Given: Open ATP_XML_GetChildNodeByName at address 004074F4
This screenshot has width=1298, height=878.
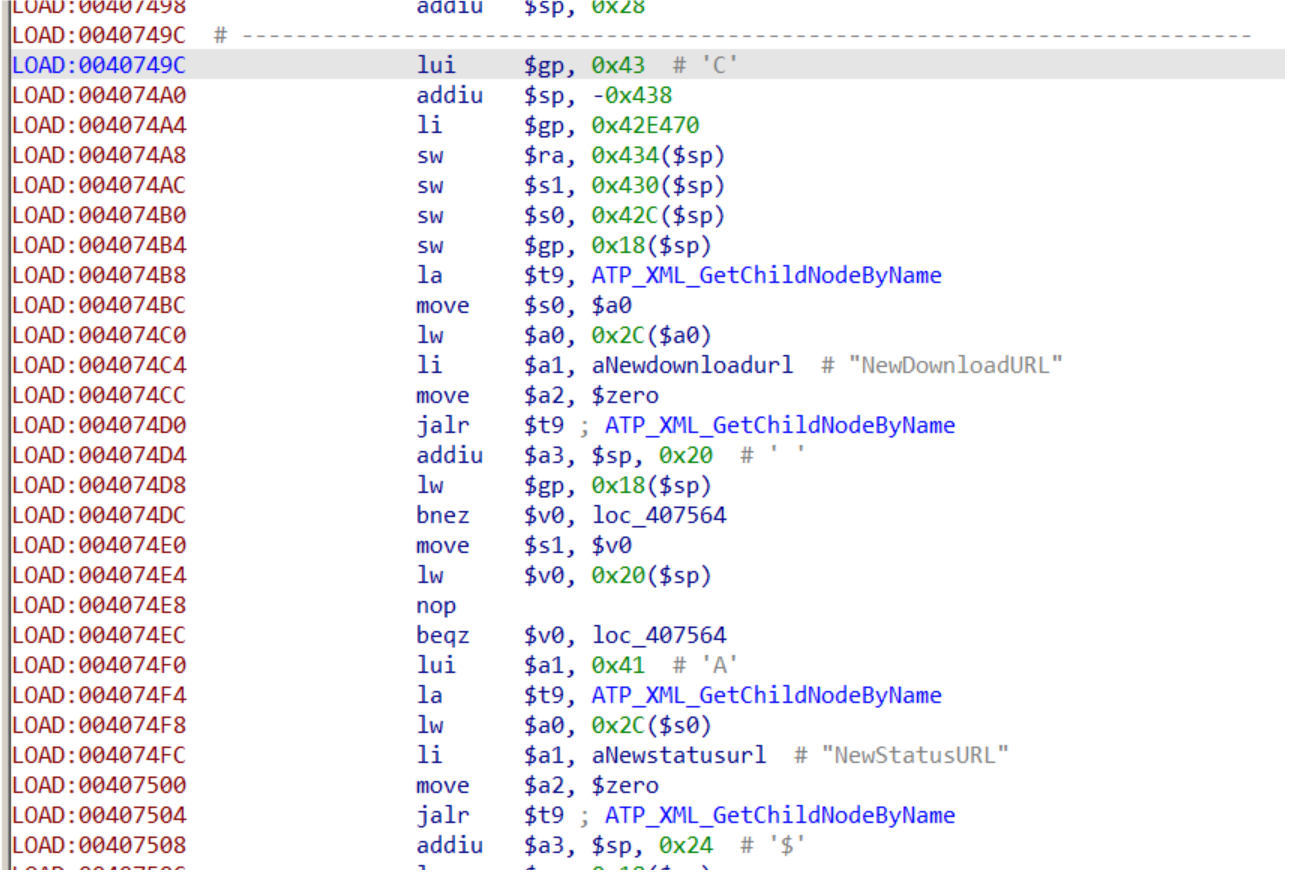Looking at the screenshot, I should click(766, 695).
